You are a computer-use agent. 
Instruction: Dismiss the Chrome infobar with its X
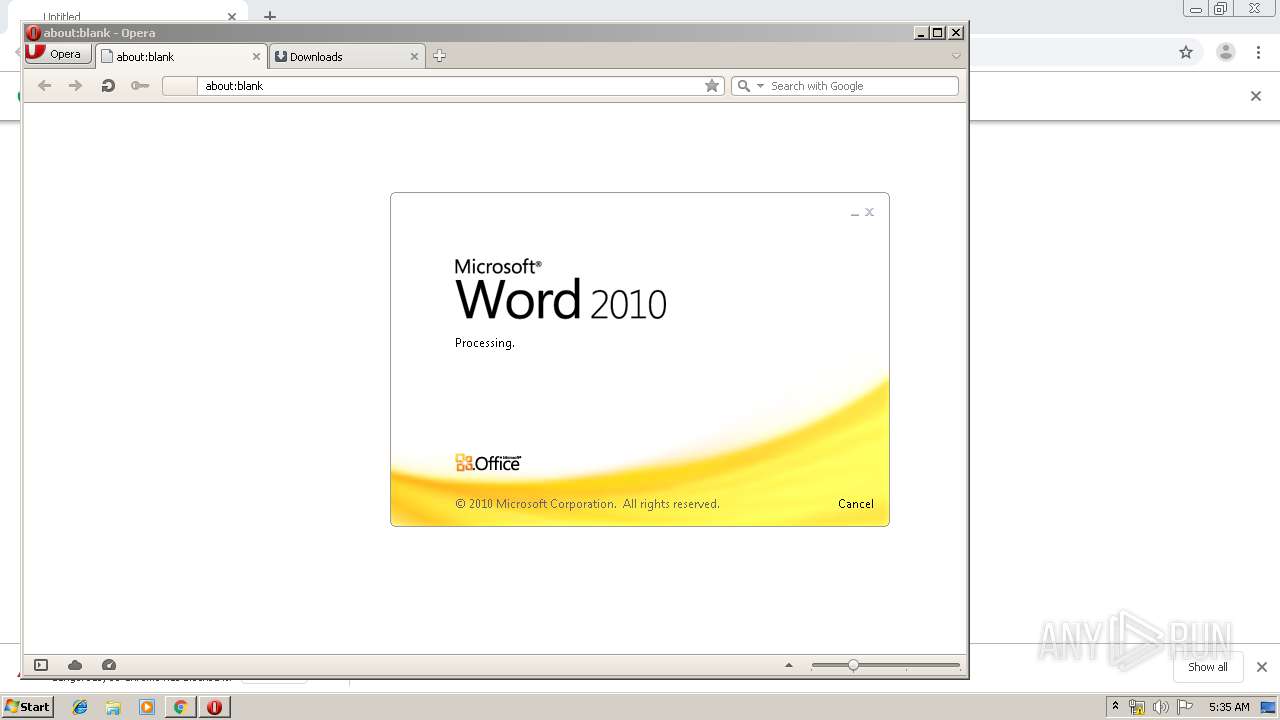pos(1256,96)
